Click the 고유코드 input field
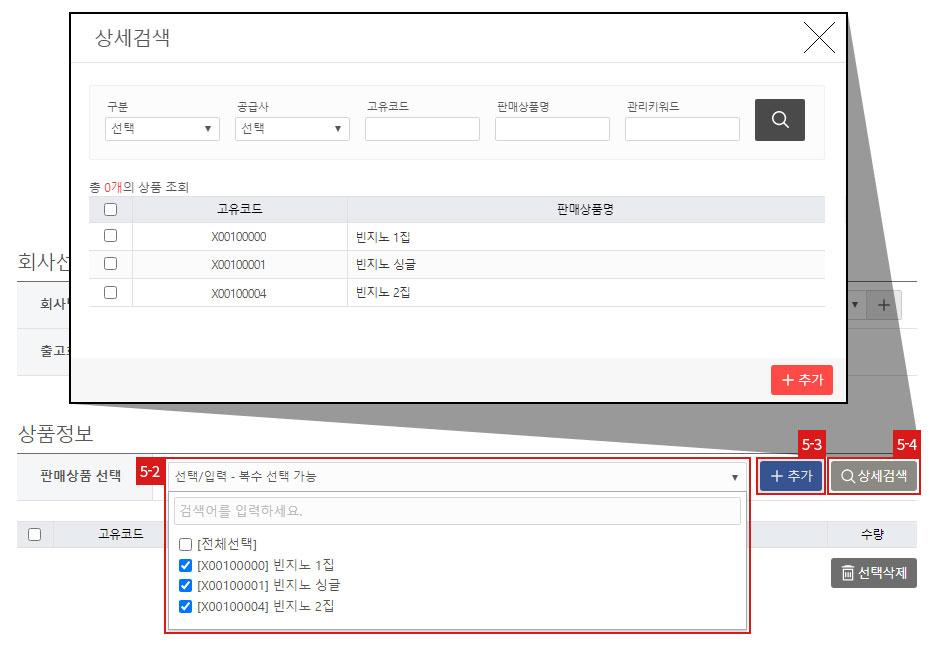The width and height of the screenshot is (940, 657). (x=422, y=129)
